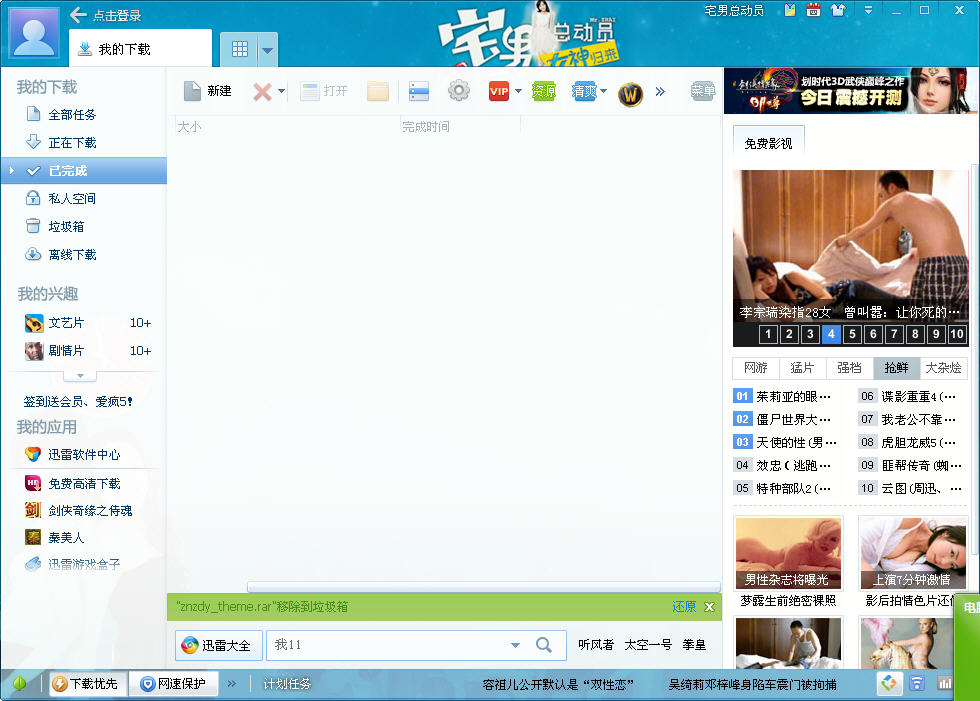Image resolution: width=980 pixels, height=701 pixels.
Task: Open the search box dropdown arrow
Action: click(515, 645)
